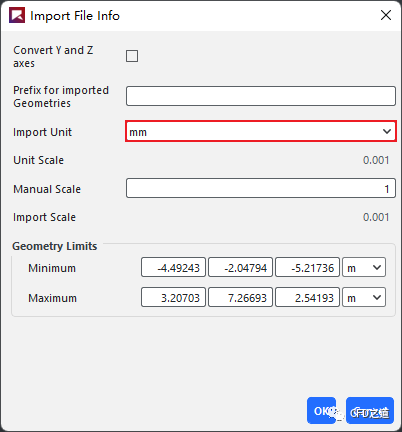The width and height of the screenshot is (402, 432).
Task: Enable the Convert Y and Z axes checkbox
Action: point(132,56)
